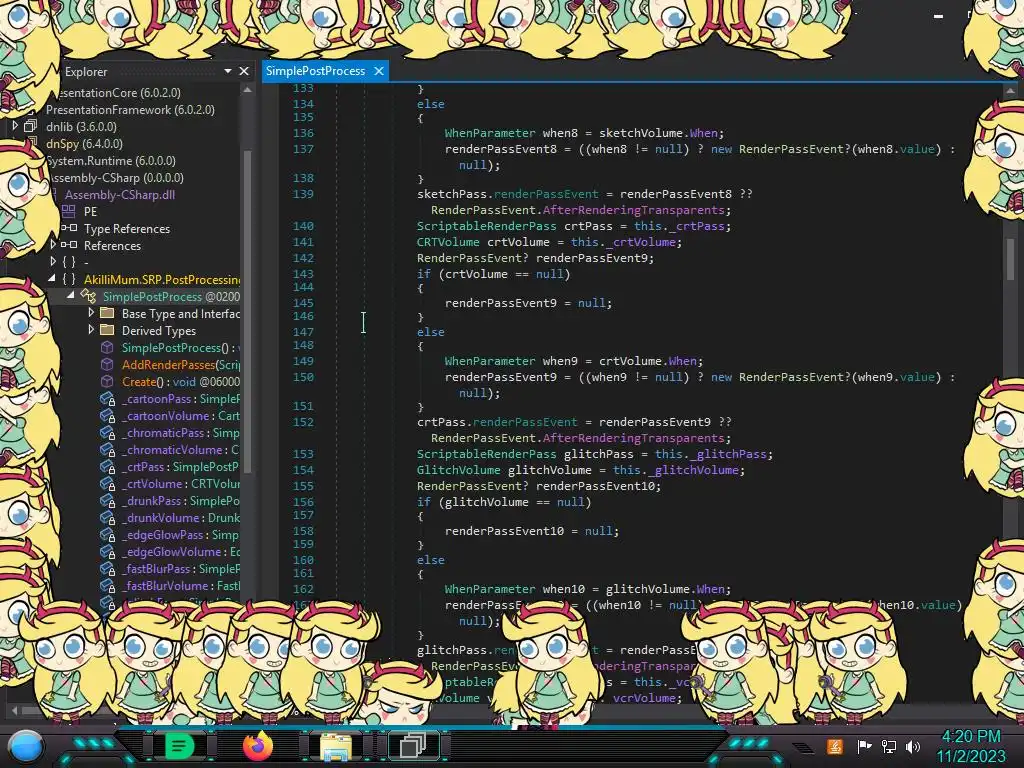Click the Create() method icon
Image resolution: width=1024 pixels, height=768 pixels.
pyautogui.click(x=107, y=381)
